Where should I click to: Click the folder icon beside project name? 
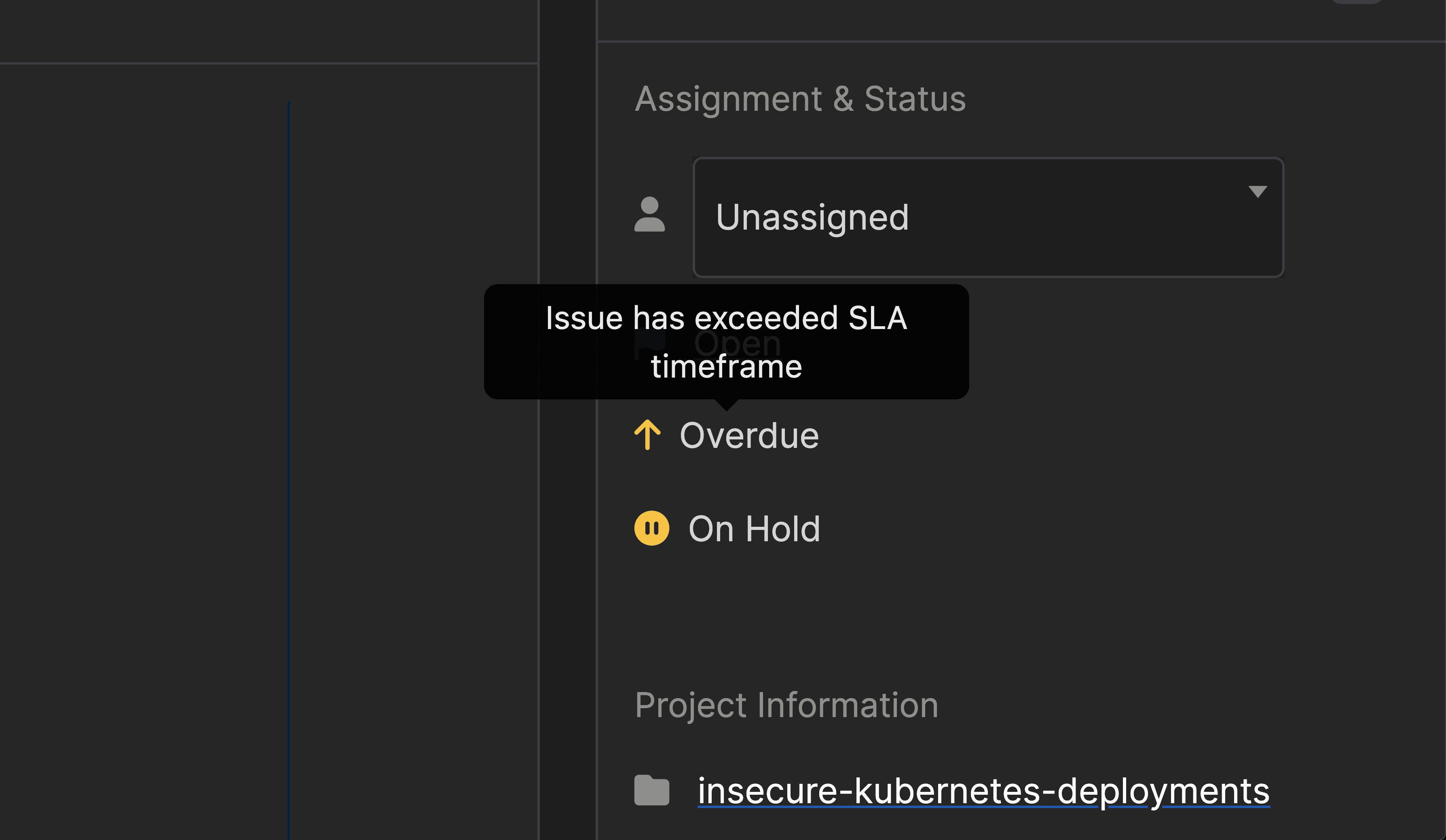point(651,790)
